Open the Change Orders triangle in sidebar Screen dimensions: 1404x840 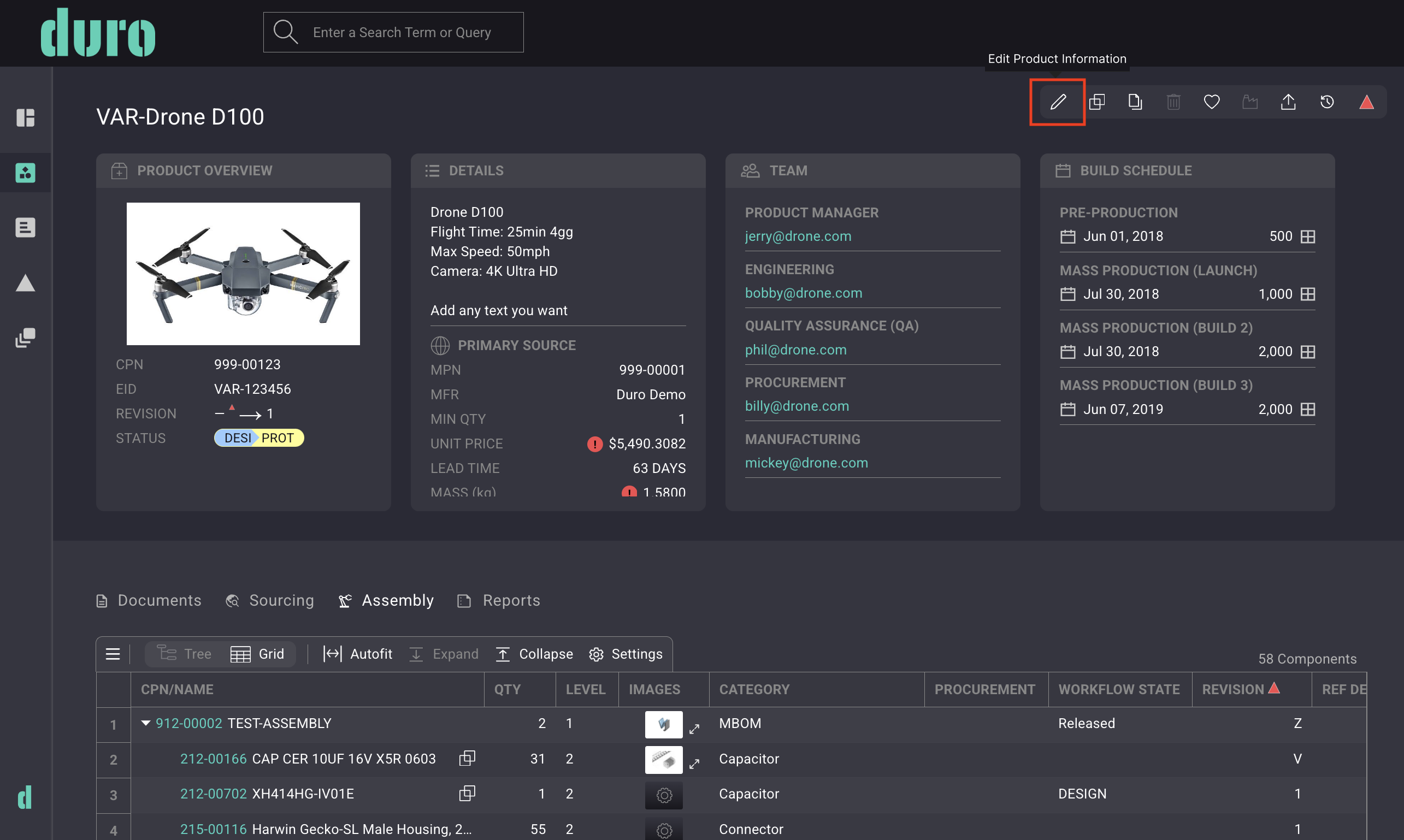click(x=25, y=283)
